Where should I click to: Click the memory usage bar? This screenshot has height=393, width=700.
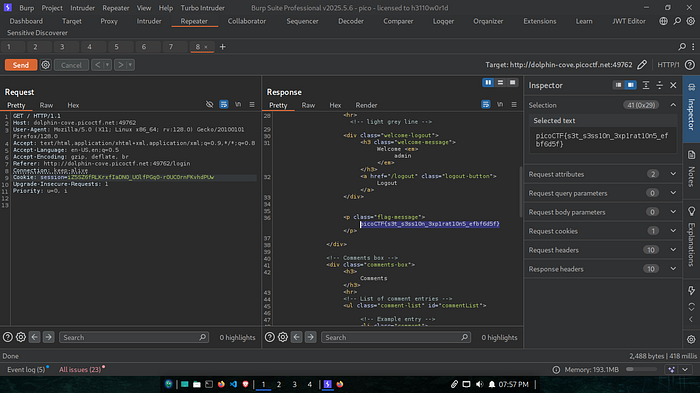click(x=641, y=369)
